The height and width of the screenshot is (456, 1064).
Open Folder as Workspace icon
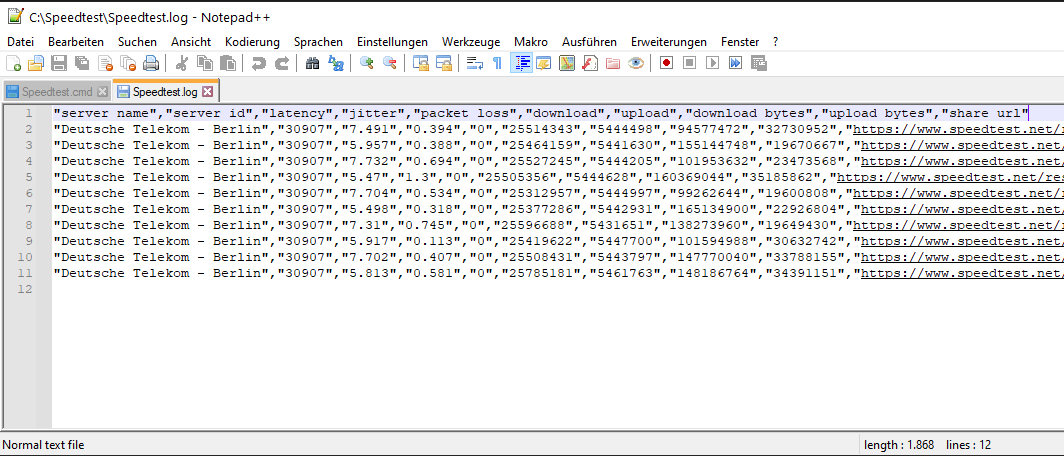point(613,64)
